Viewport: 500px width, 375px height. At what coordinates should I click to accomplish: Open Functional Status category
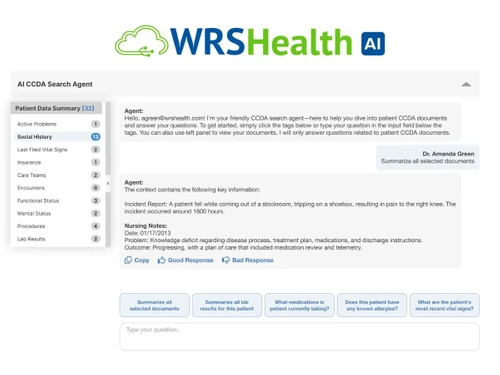pos(59,201)
